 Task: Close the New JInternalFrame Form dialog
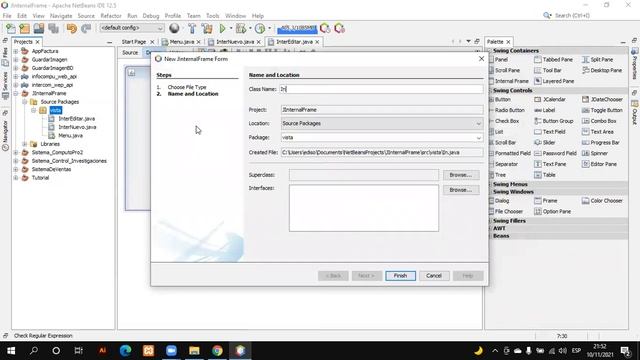(x=481, y=59)
